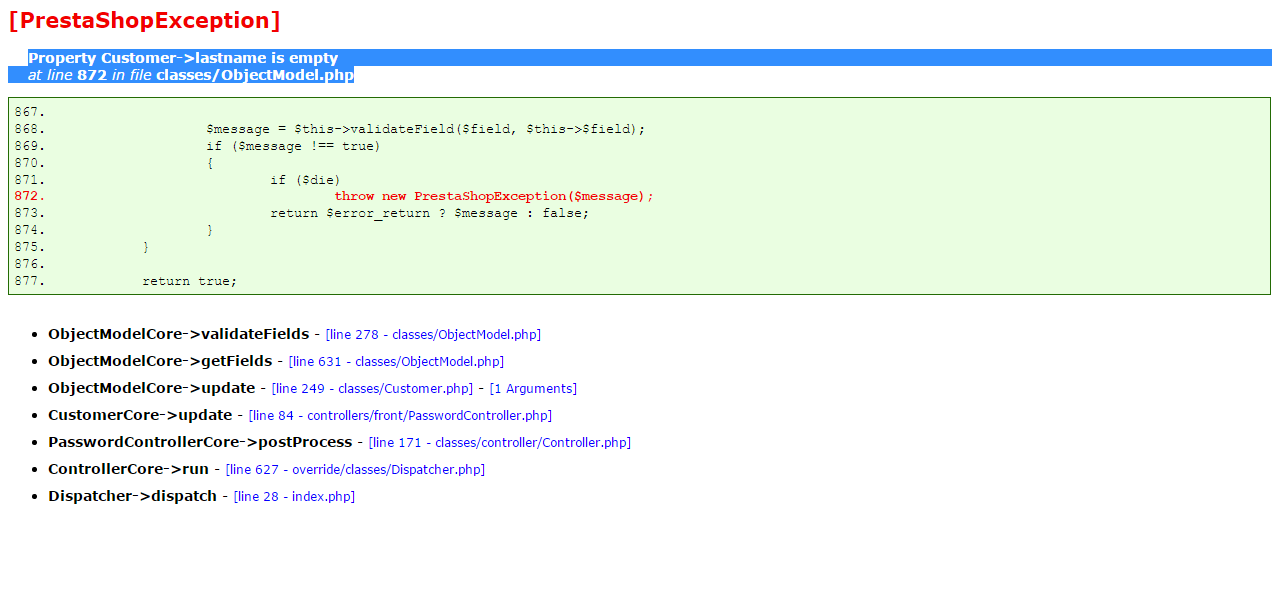The width and height of the screenshot is (1280, 600).
Task: Click the 'Property Customer->lastname is empty' message
Action: (183, 58)
